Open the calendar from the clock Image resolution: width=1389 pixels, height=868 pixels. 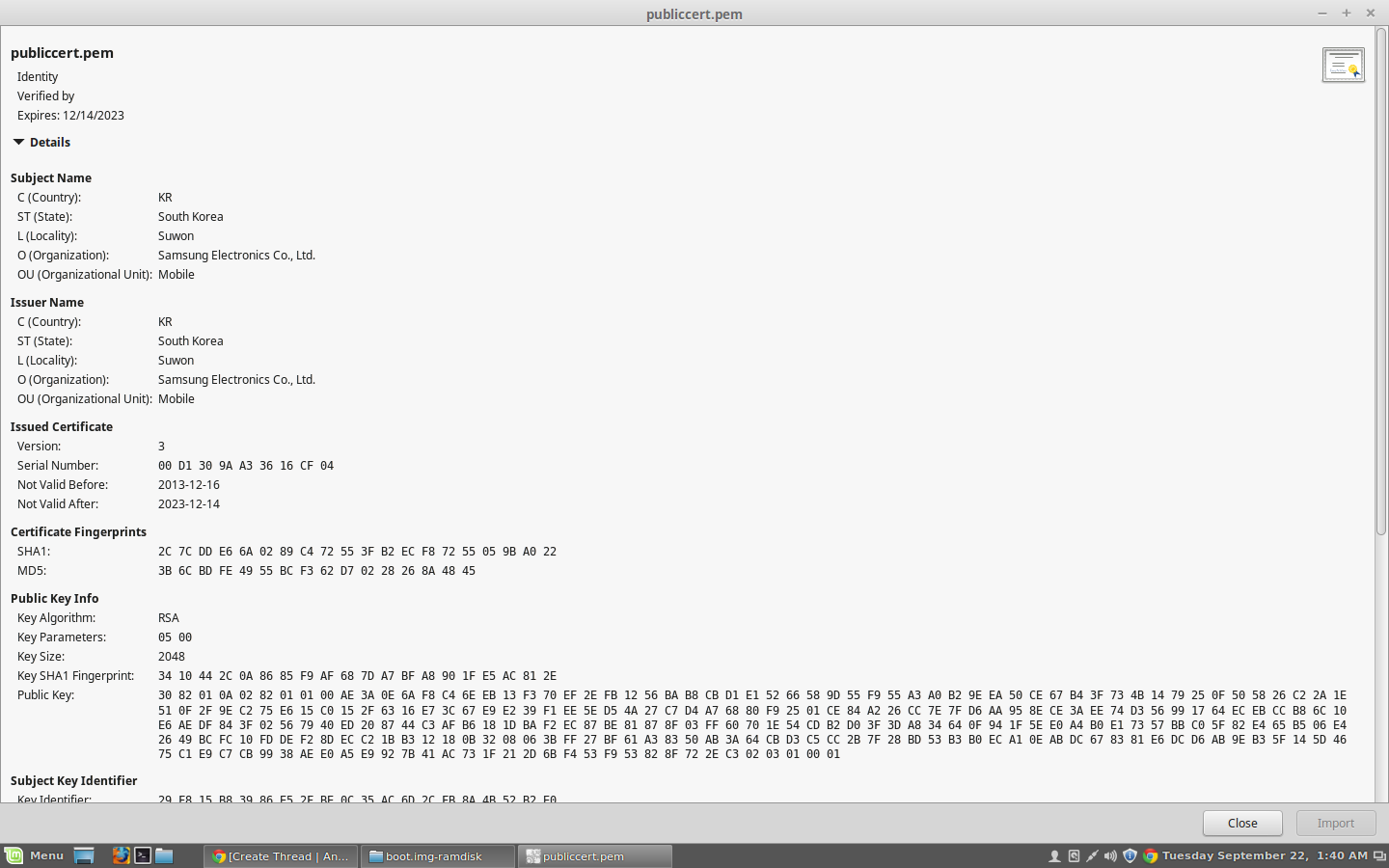1265,855
